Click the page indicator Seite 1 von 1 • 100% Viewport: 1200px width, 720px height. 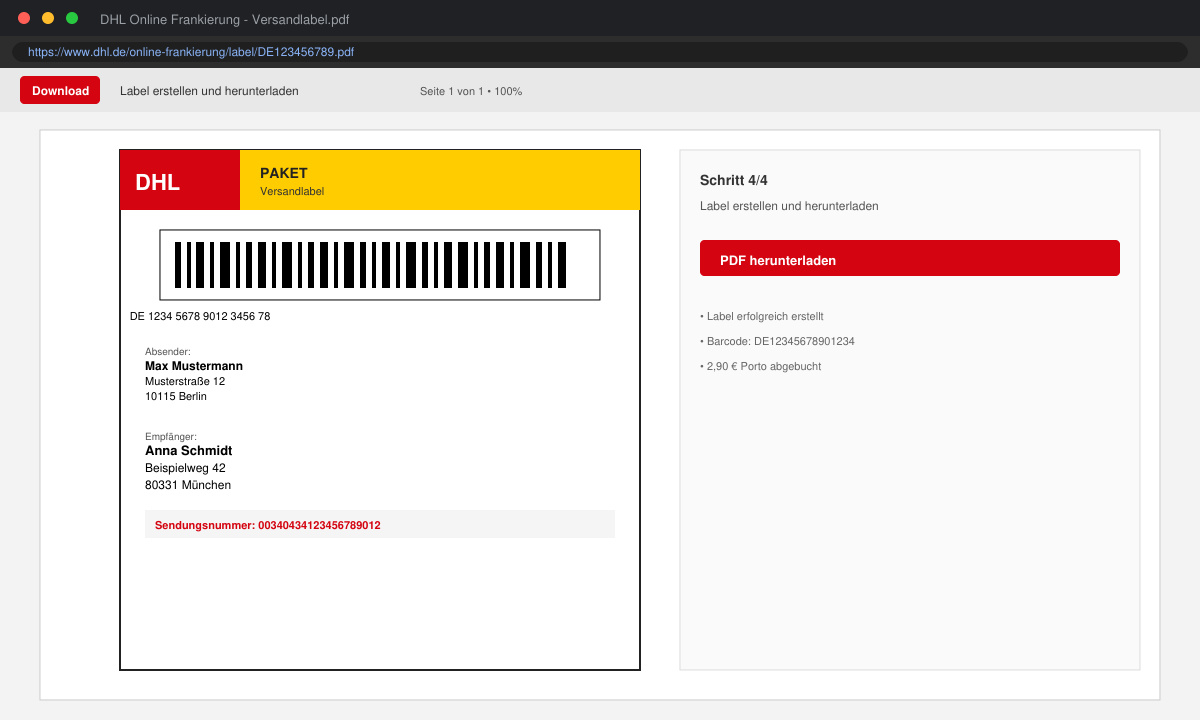tap(471, 91)
